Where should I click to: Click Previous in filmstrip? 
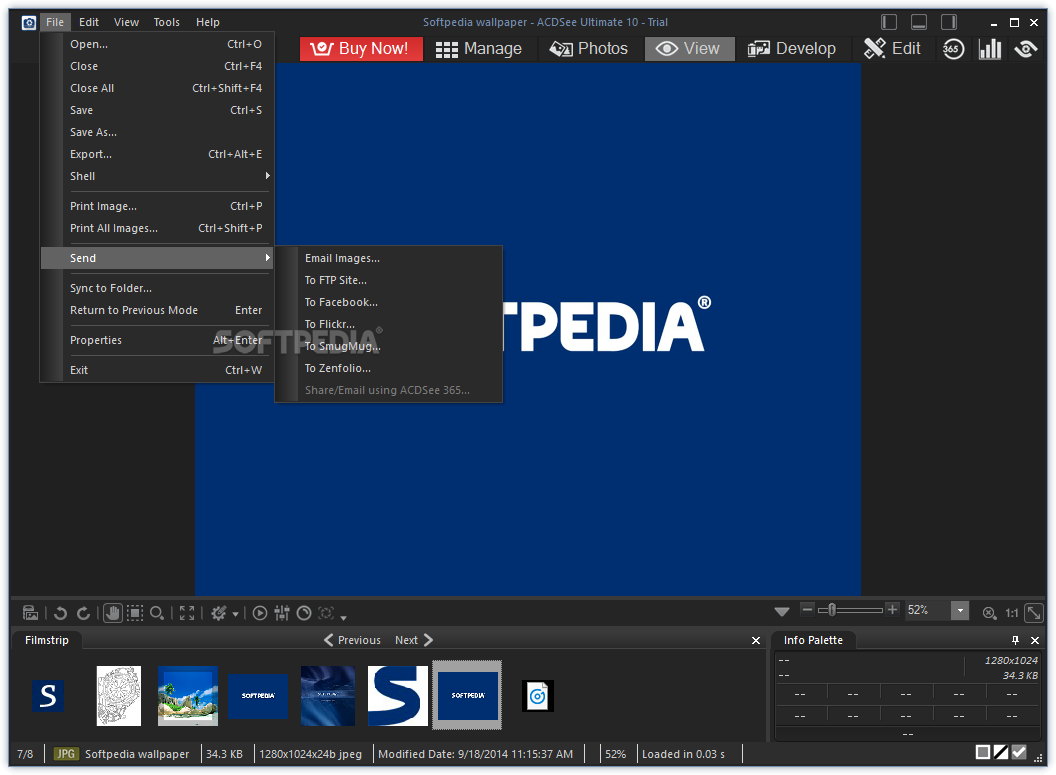click(x=352, y=640)
